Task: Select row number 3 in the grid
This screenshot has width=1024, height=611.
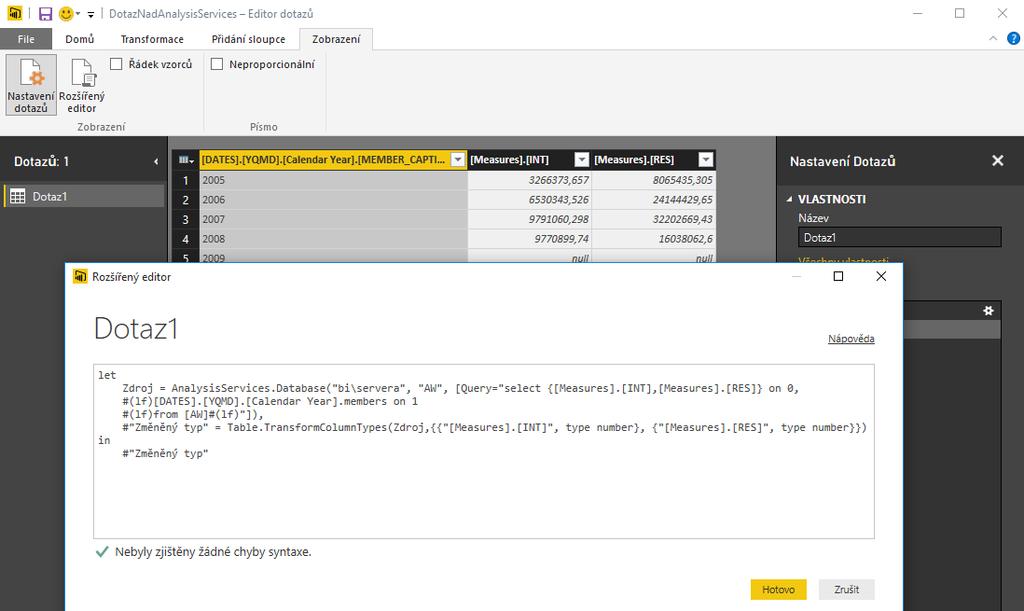Action: click(x=185, y=219)
